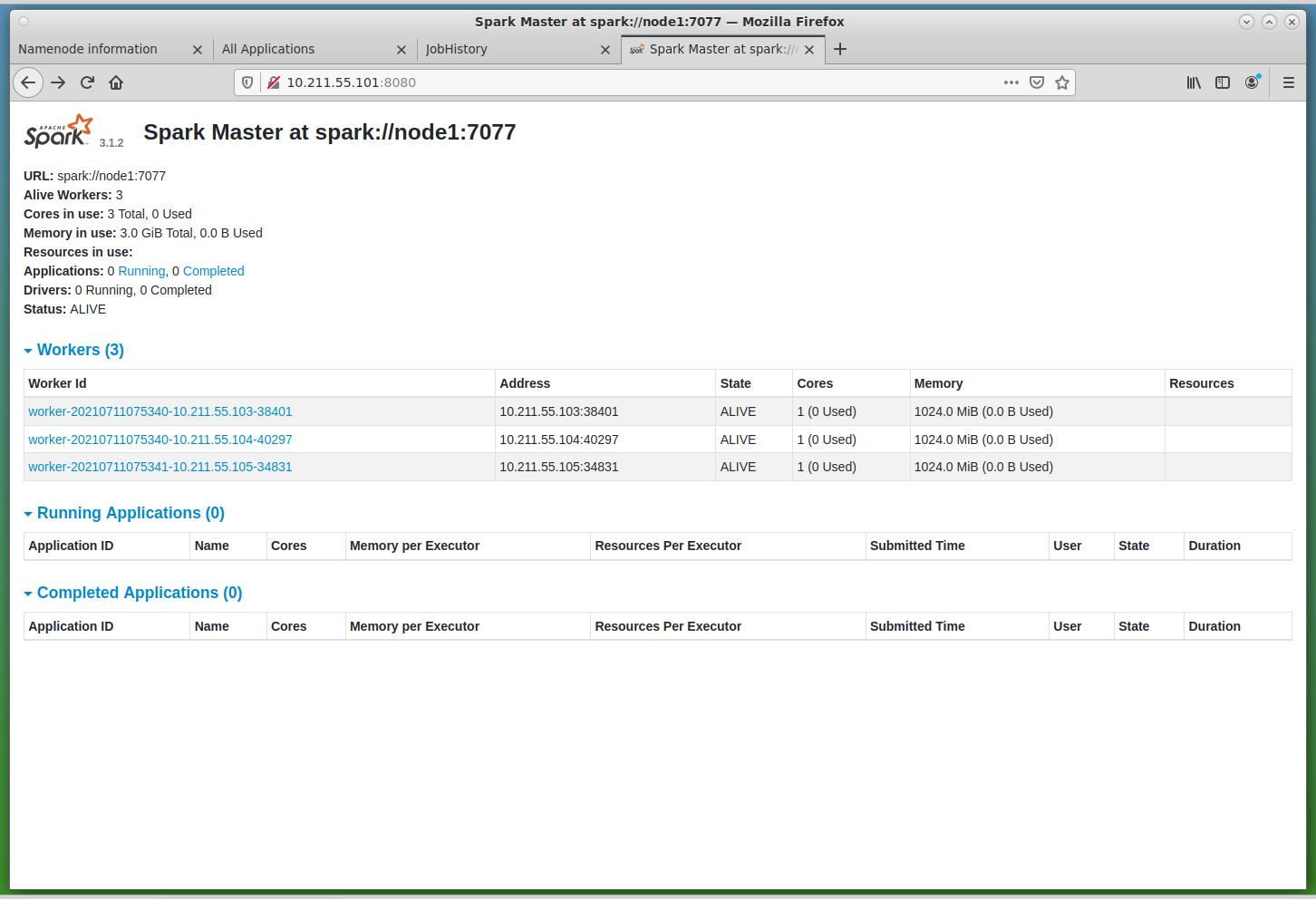1316x899 pixels.
Task: Open the page actions three-dots menu
Action: [x=1011, y=82]
